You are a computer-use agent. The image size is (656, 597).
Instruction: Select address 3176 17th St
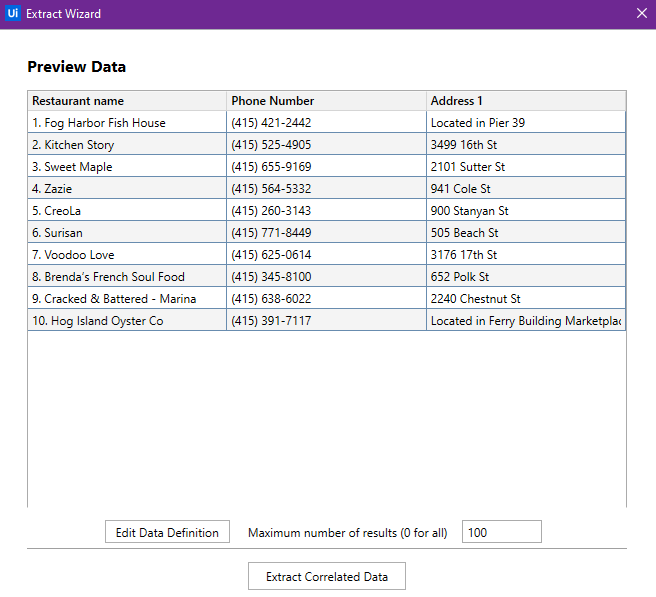(526, 254)
